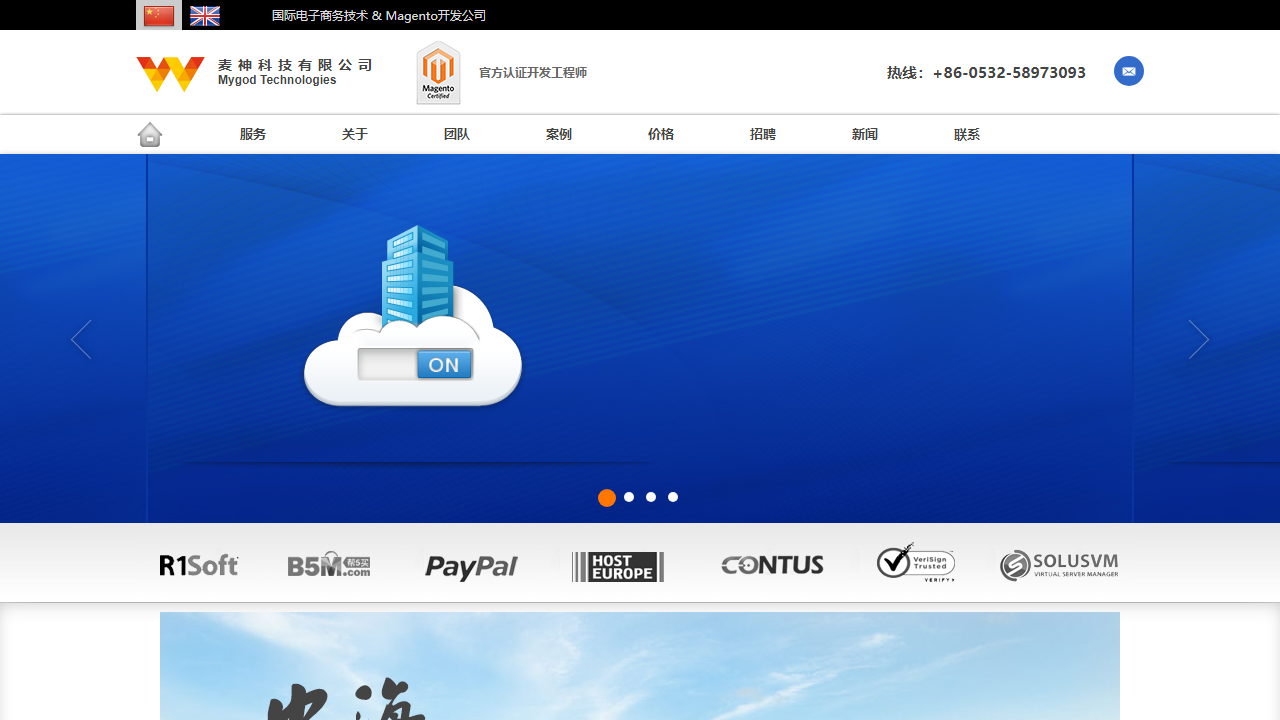Click the PayPal partner logo
This screenshot has height=720, width=1280.
471,567
